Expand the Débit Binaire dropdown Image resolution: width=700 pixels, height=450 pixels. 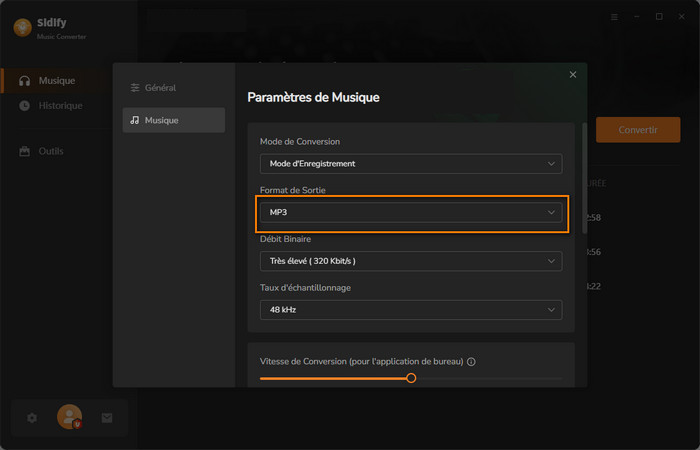pos(410,261)
